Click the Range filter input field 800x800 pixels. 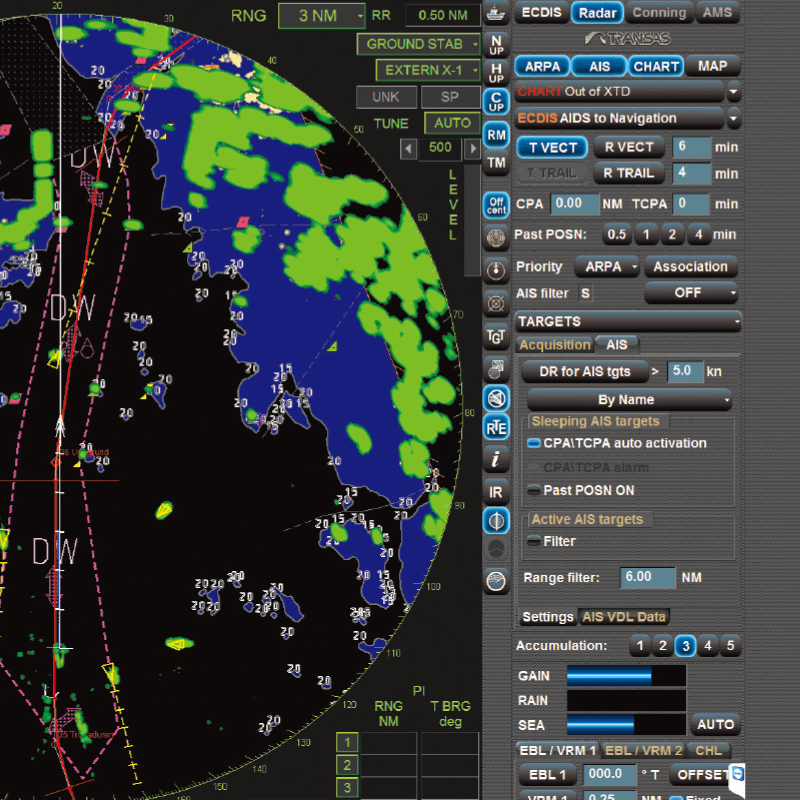647,578
